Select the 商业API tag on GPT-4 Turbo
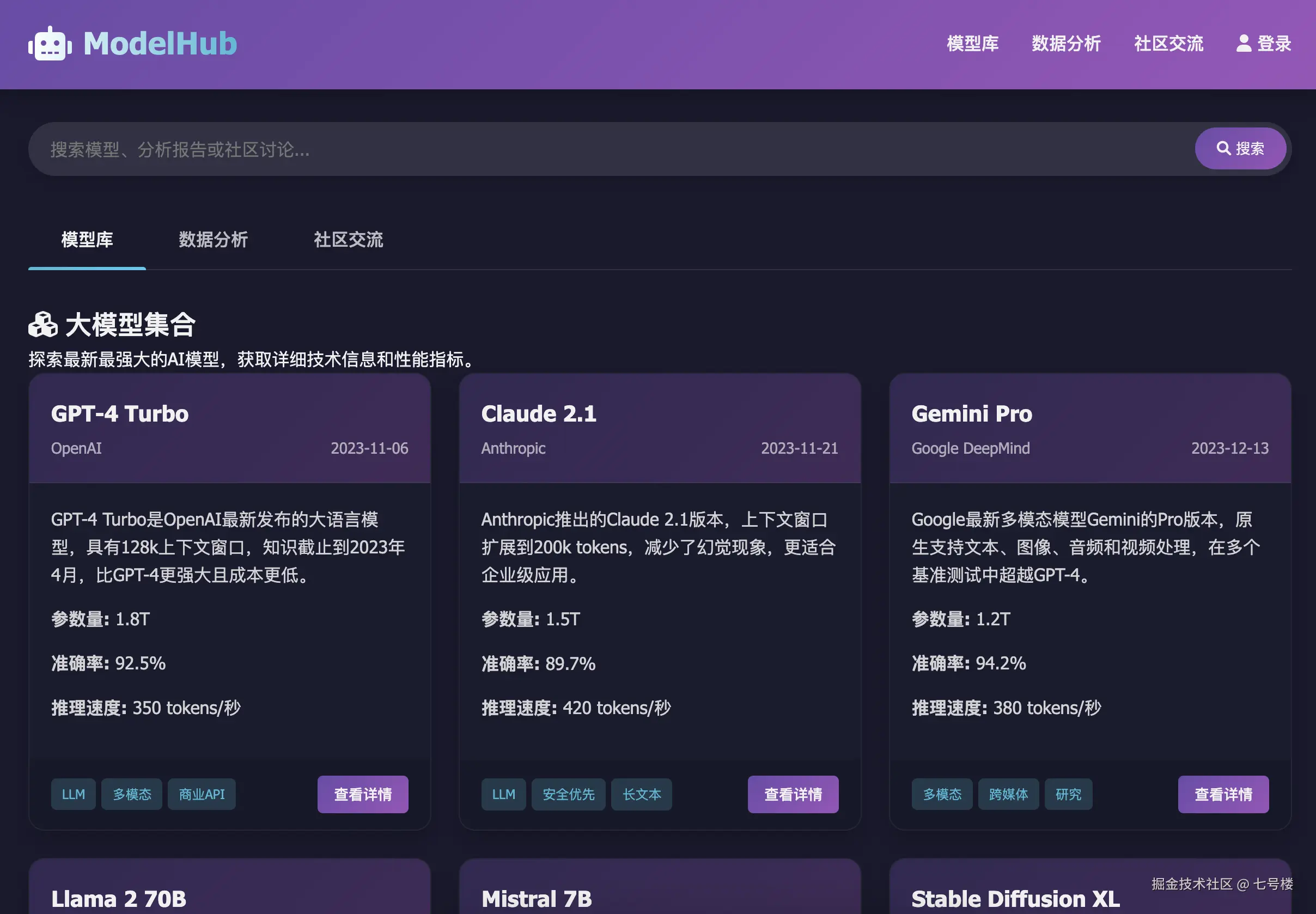This screenshot has width=1316, height=914. point(202,794)
